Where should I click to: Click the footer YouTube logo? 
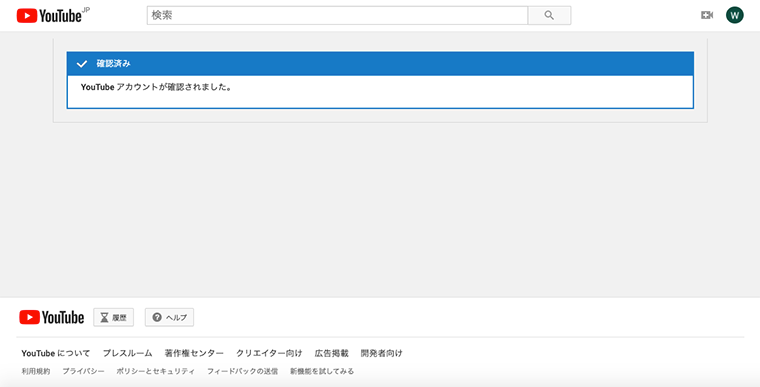tap(51, 318)
